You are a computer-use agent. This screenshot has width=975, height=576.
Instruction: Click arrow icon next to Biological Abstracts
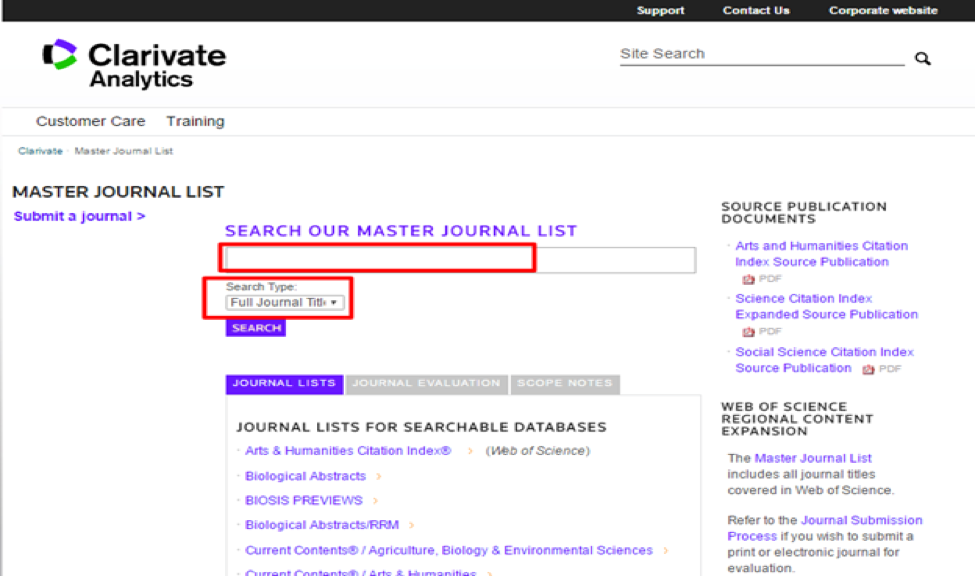[x=378, y=476]
